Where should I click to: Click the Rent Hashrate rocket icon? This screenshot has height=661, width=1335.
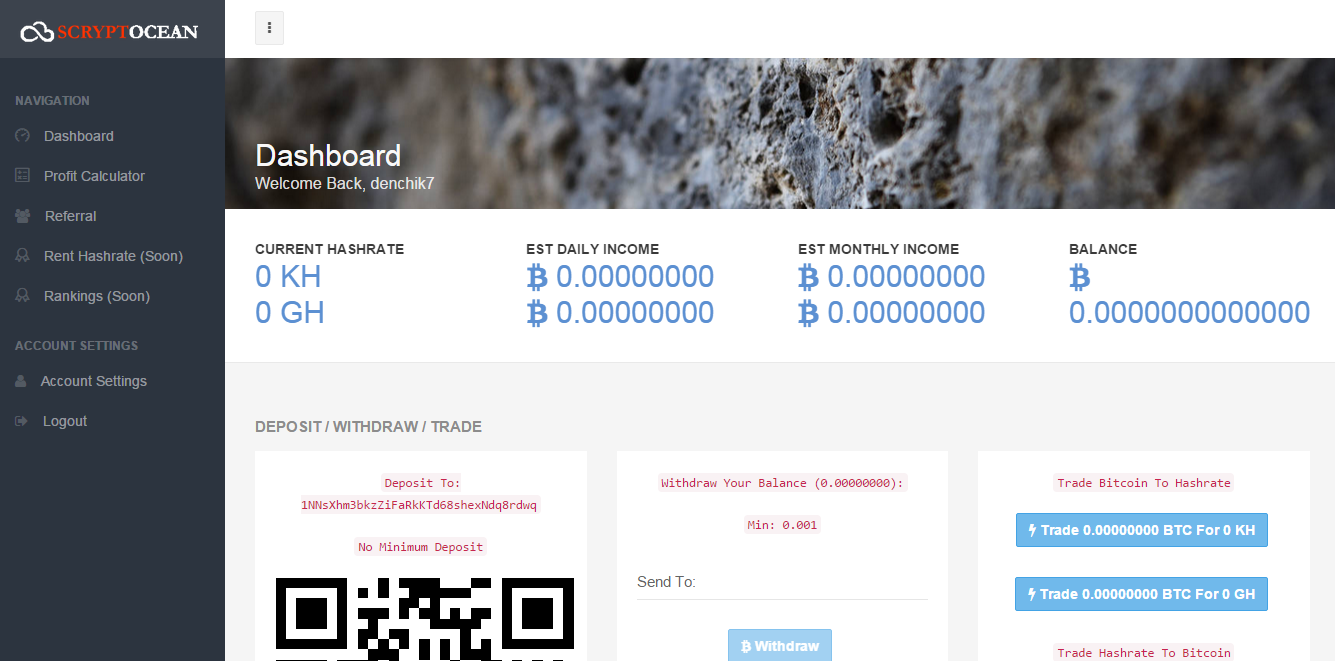pos(22,256)
